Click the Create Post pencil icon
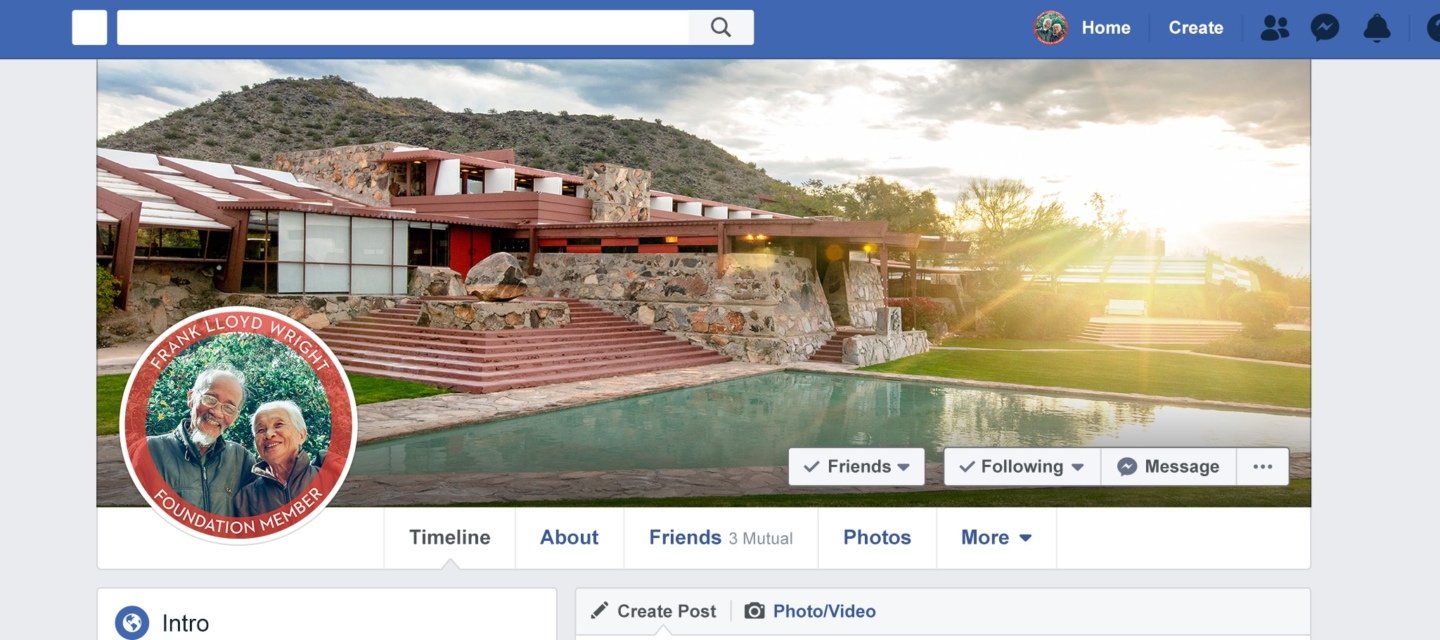Viewport: 1440px width, 640px height. 599,610
